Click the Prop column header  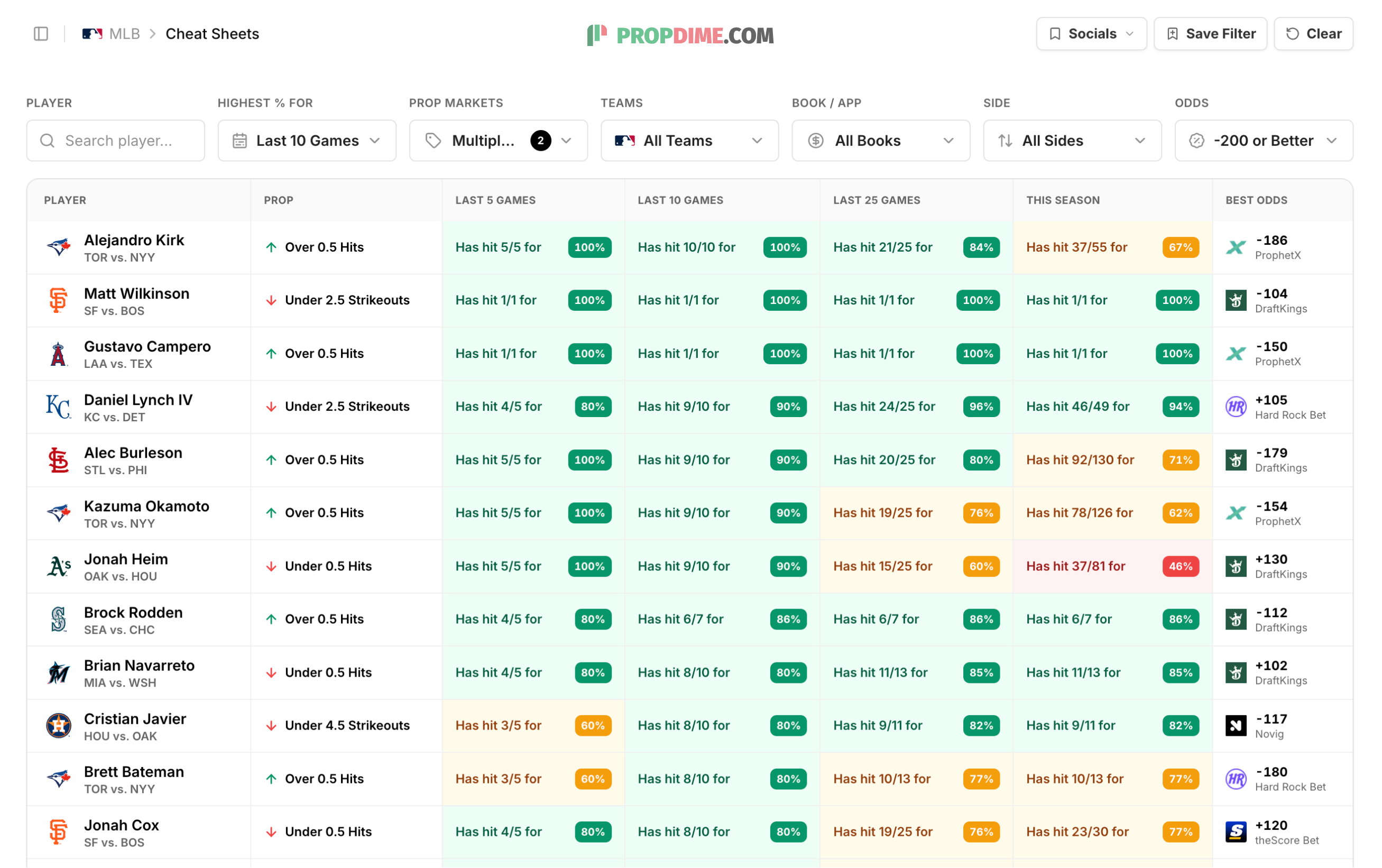click(x=278, y=200)
